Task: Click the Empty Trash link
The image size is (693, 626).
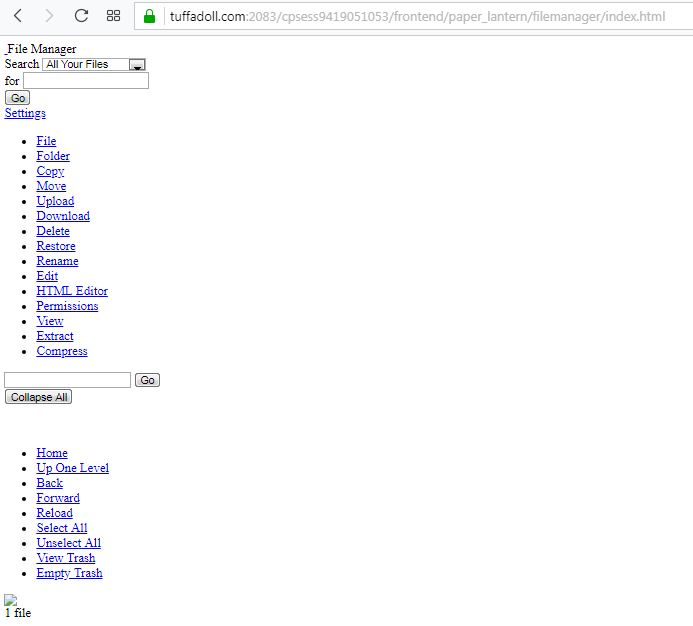Action: tap(69, 573)
